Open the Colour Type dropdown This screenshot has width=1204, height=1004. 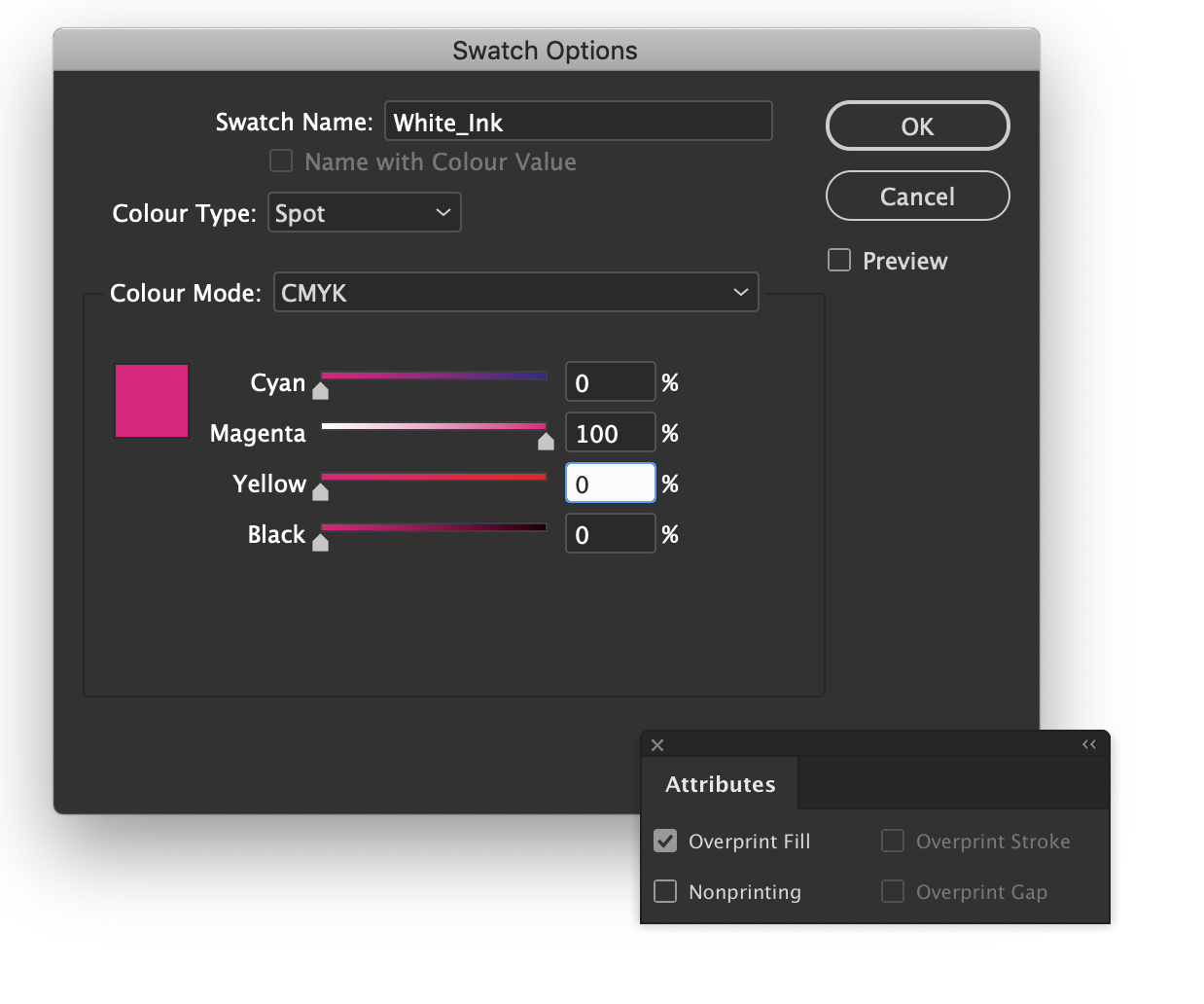[364, 213]
